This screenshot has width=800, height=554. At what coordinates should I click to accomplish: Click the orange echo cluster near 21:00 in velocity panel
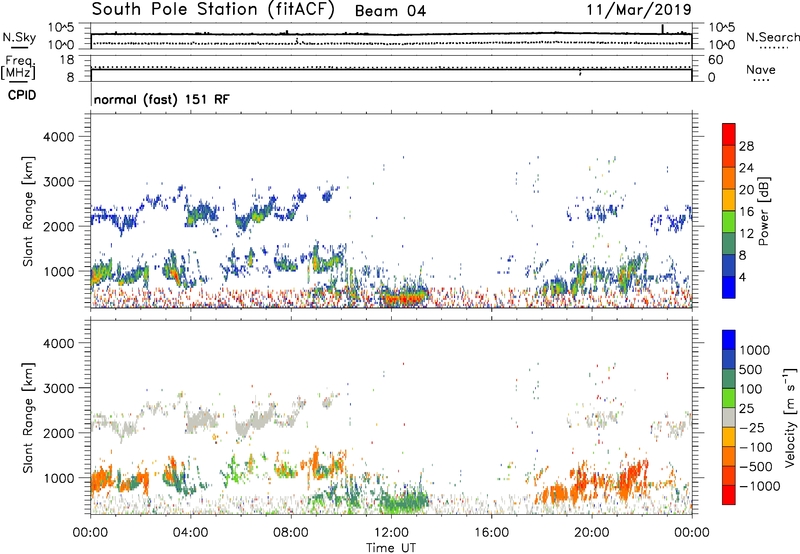(630, 477)
